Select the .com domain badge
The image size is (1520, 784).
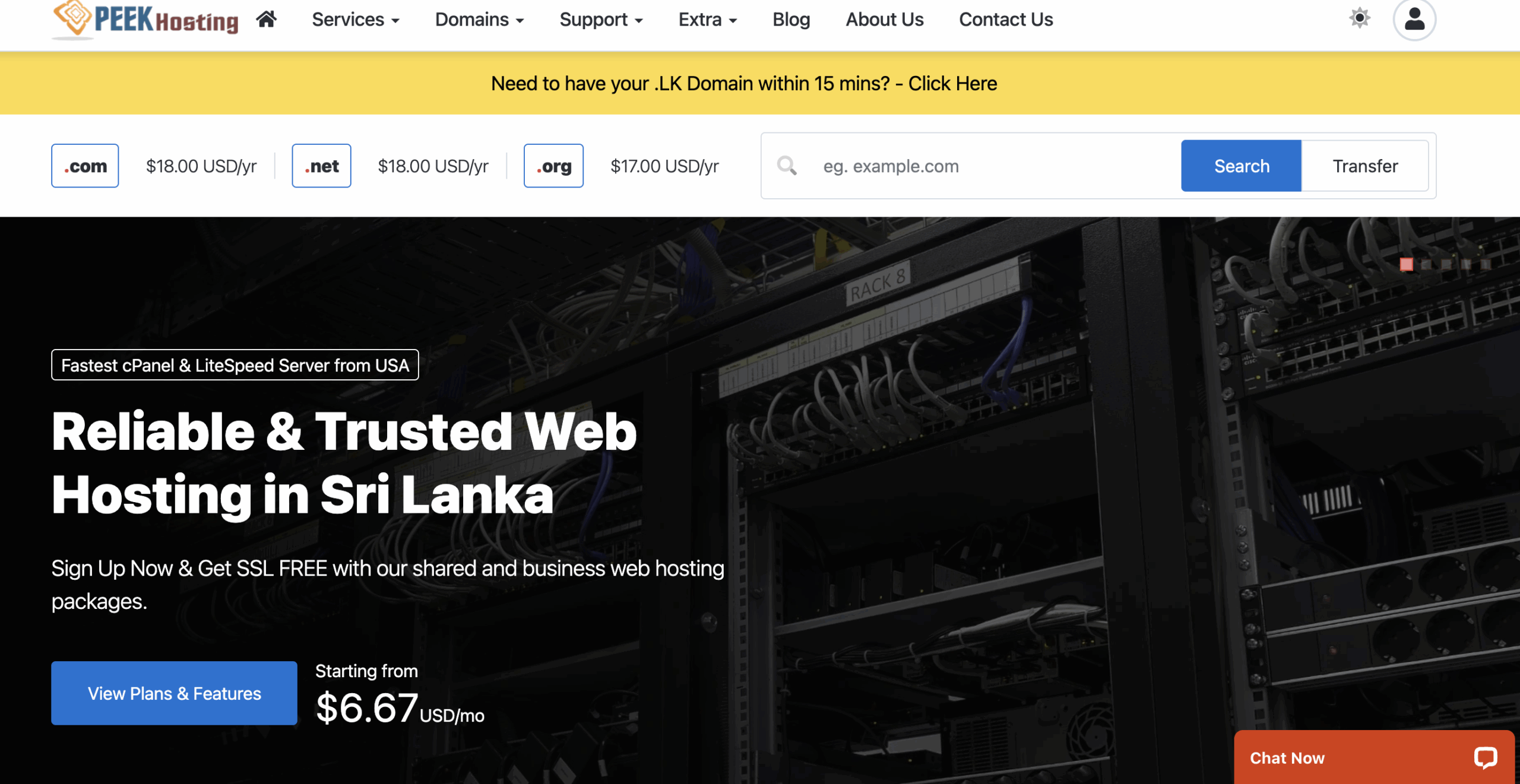(x=85, y=166)
